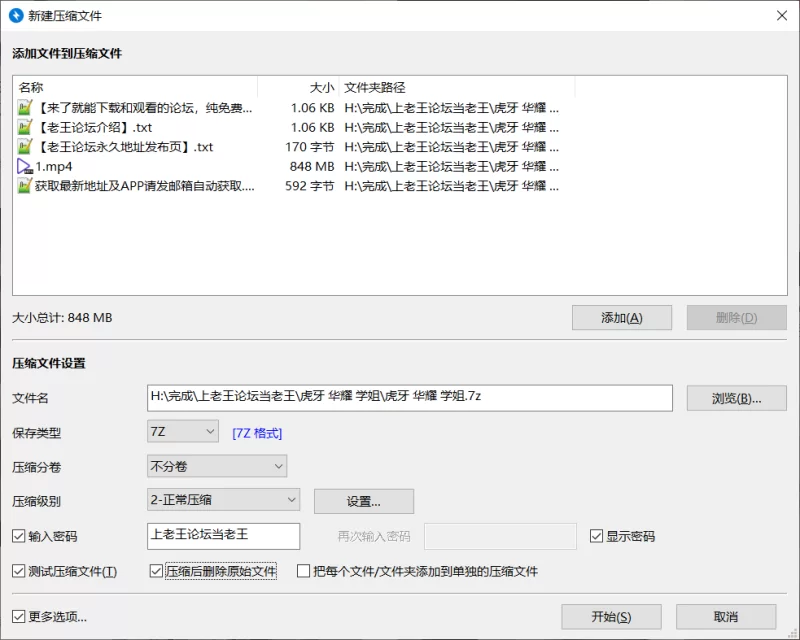Select the 1.mp4 file name
This screenshot has height=640, width=800.
(x=54, y=166)
